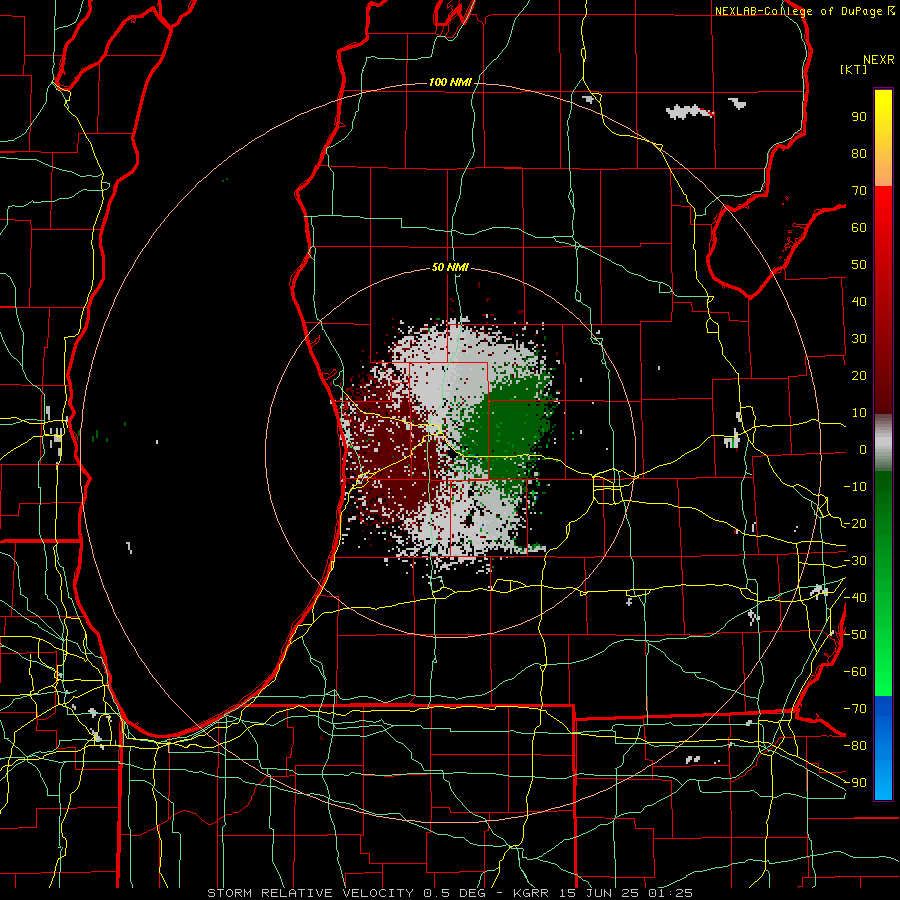Screen dimensions: 900x900
Task: Click the "70" velocity scale label
Action: click(859, 191)
